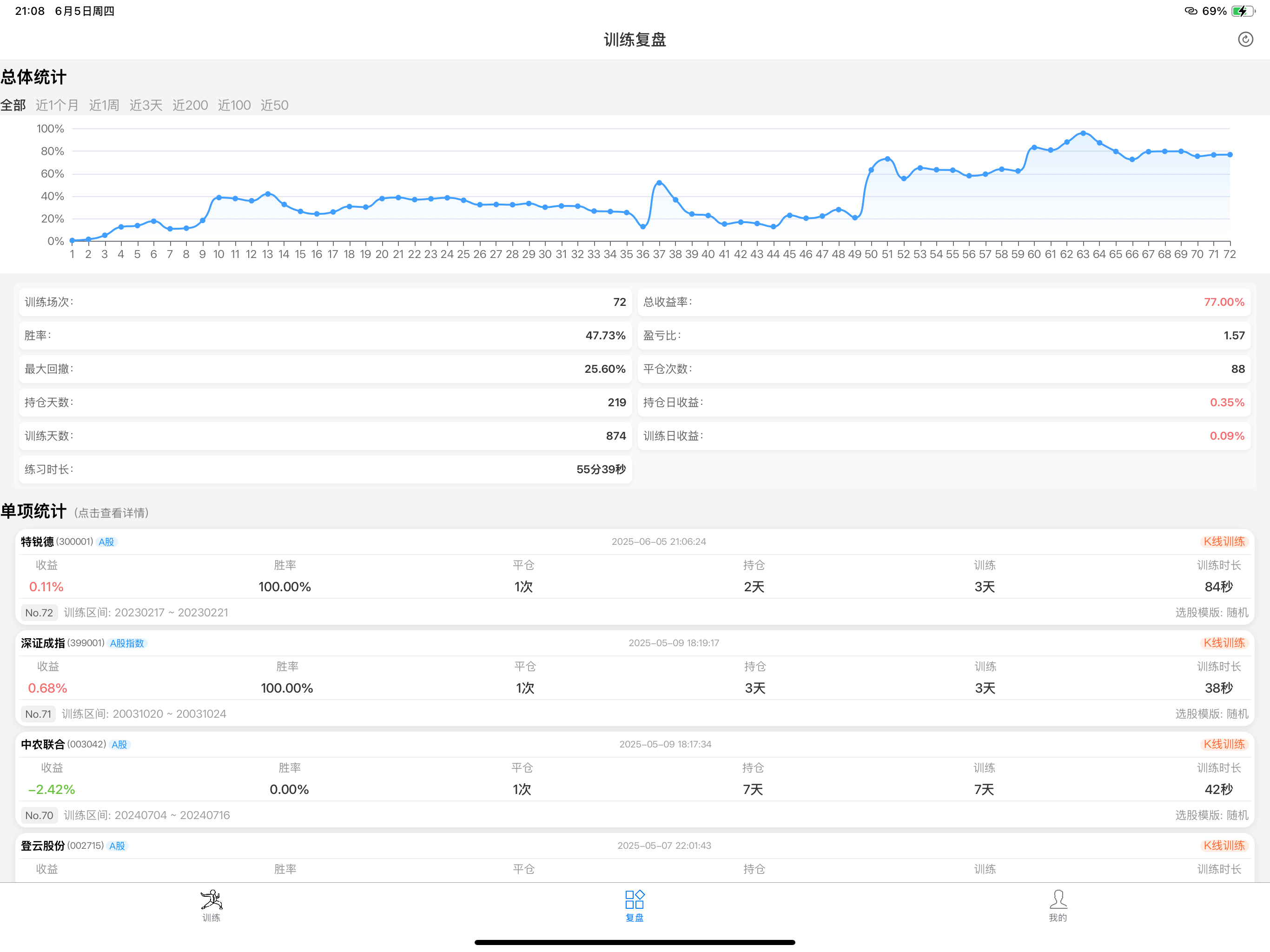Switch to the 近100 filter
Viewport: 1270px width, 952px height.
tap(234, 105)
